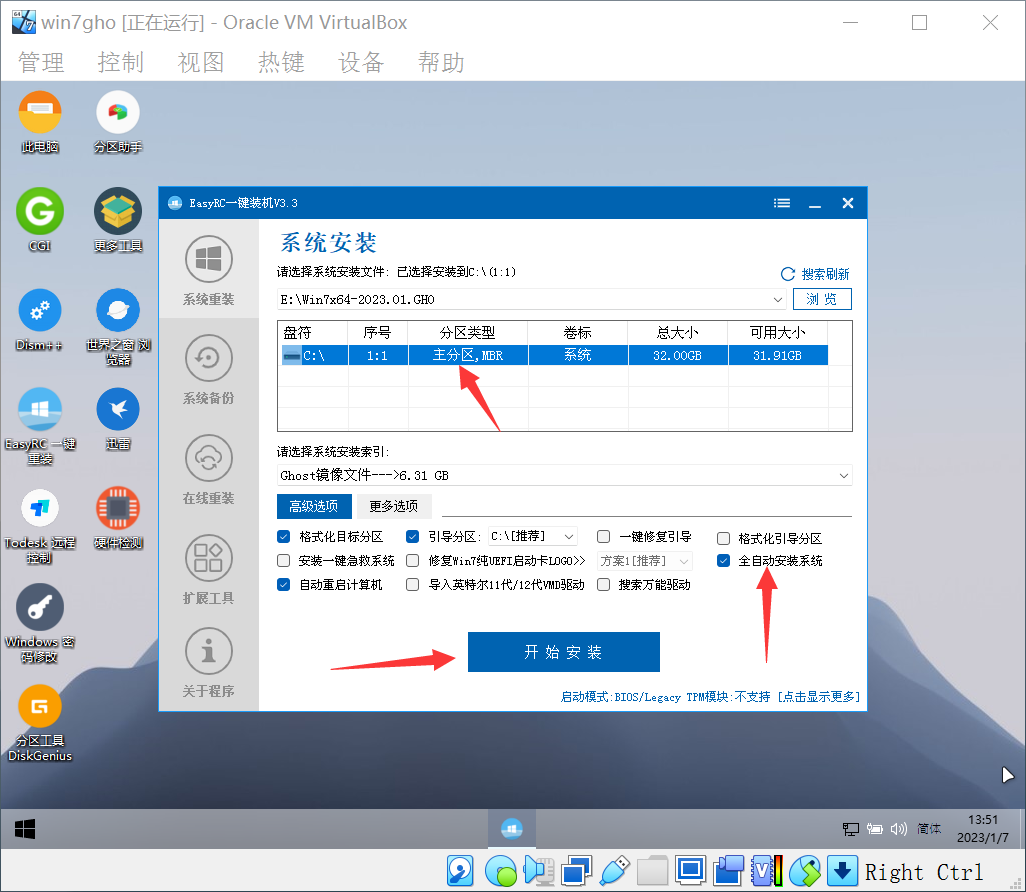Open Windows 密码修改 desktop icon
The image size is (1026, 892).
click(40, 624)
